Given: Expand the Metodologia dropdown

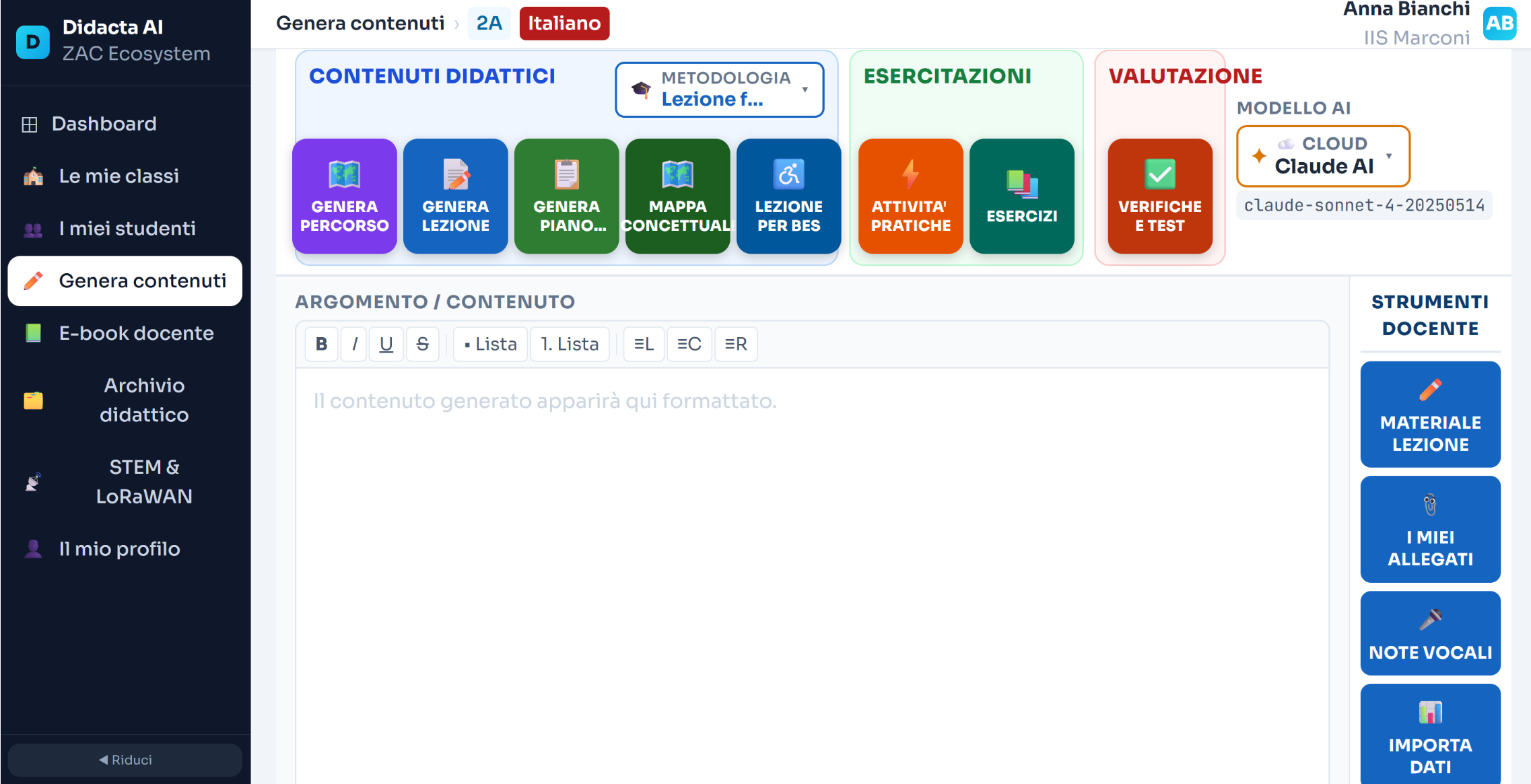Looking at the screenshot, I should [719, 90].
